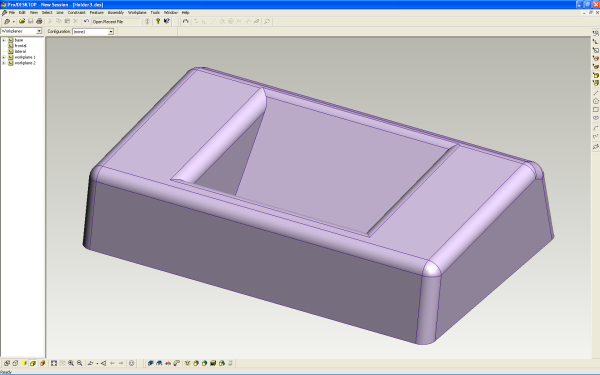Screen dimensions: 600x375
Task: Select the Spline sketch tool
Action: click(595, 136)
